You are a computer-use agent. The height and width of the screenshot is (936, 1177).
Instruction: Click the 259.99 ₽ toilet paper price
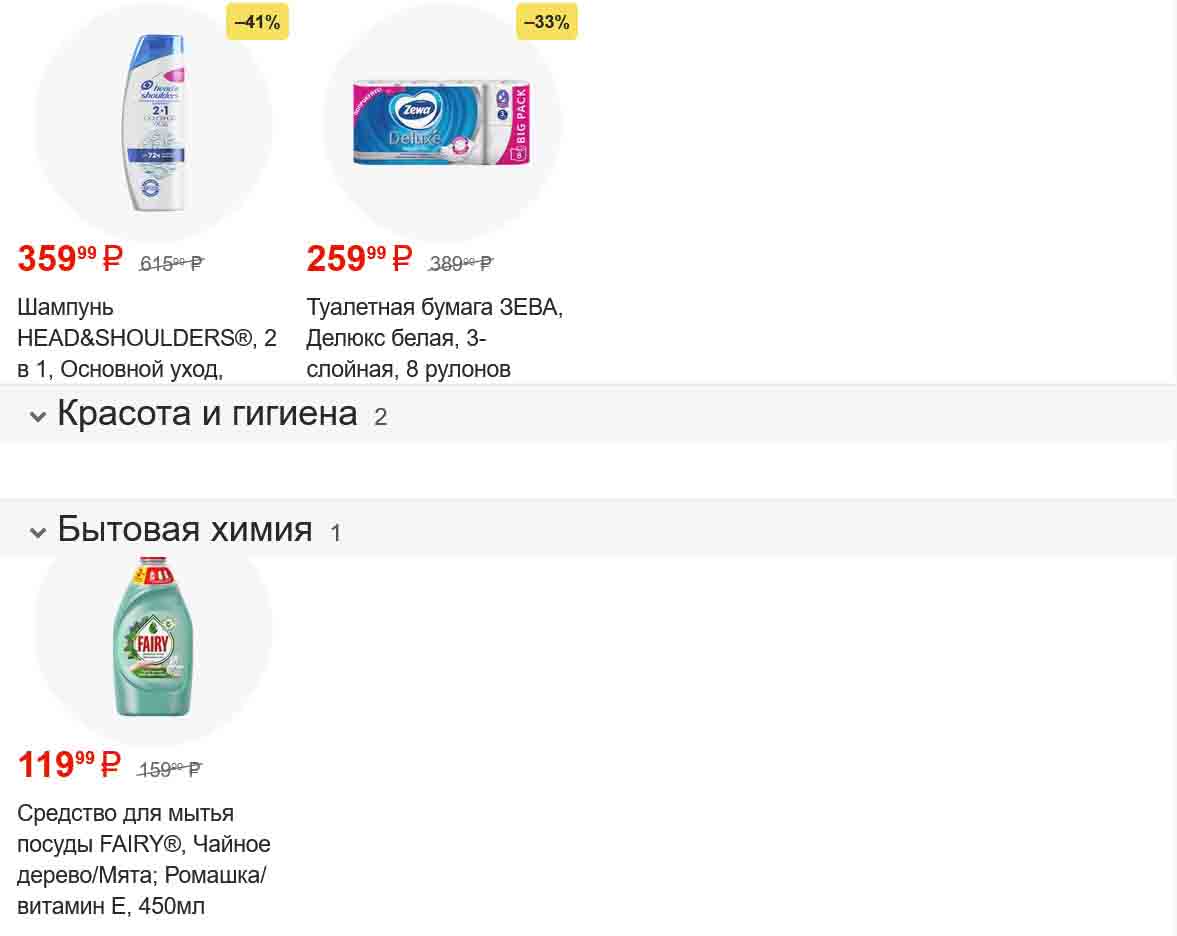pyautogui.click(x=359, y=259)
